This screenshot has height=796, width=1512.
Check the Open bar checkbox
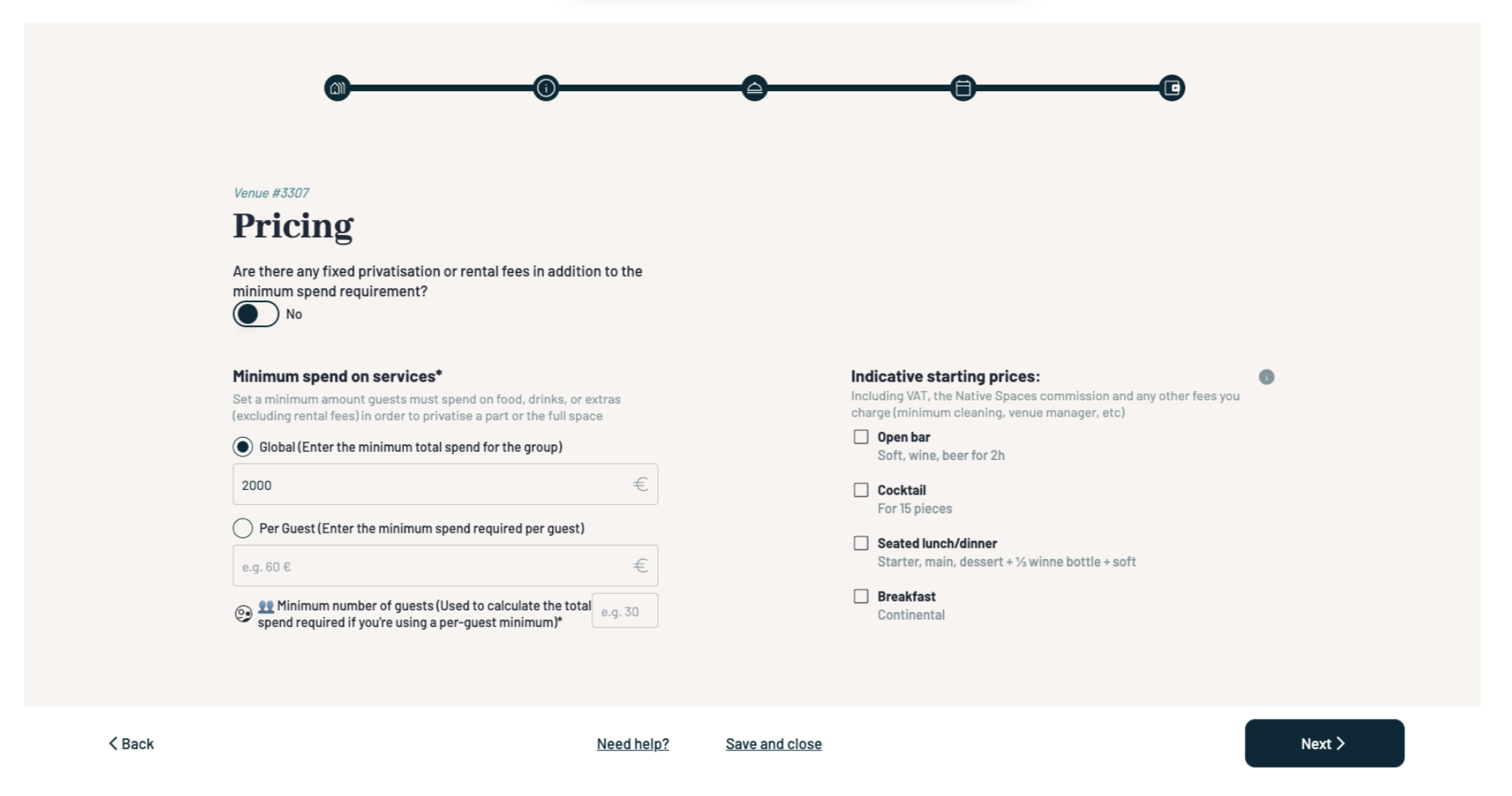click(862, 437)
